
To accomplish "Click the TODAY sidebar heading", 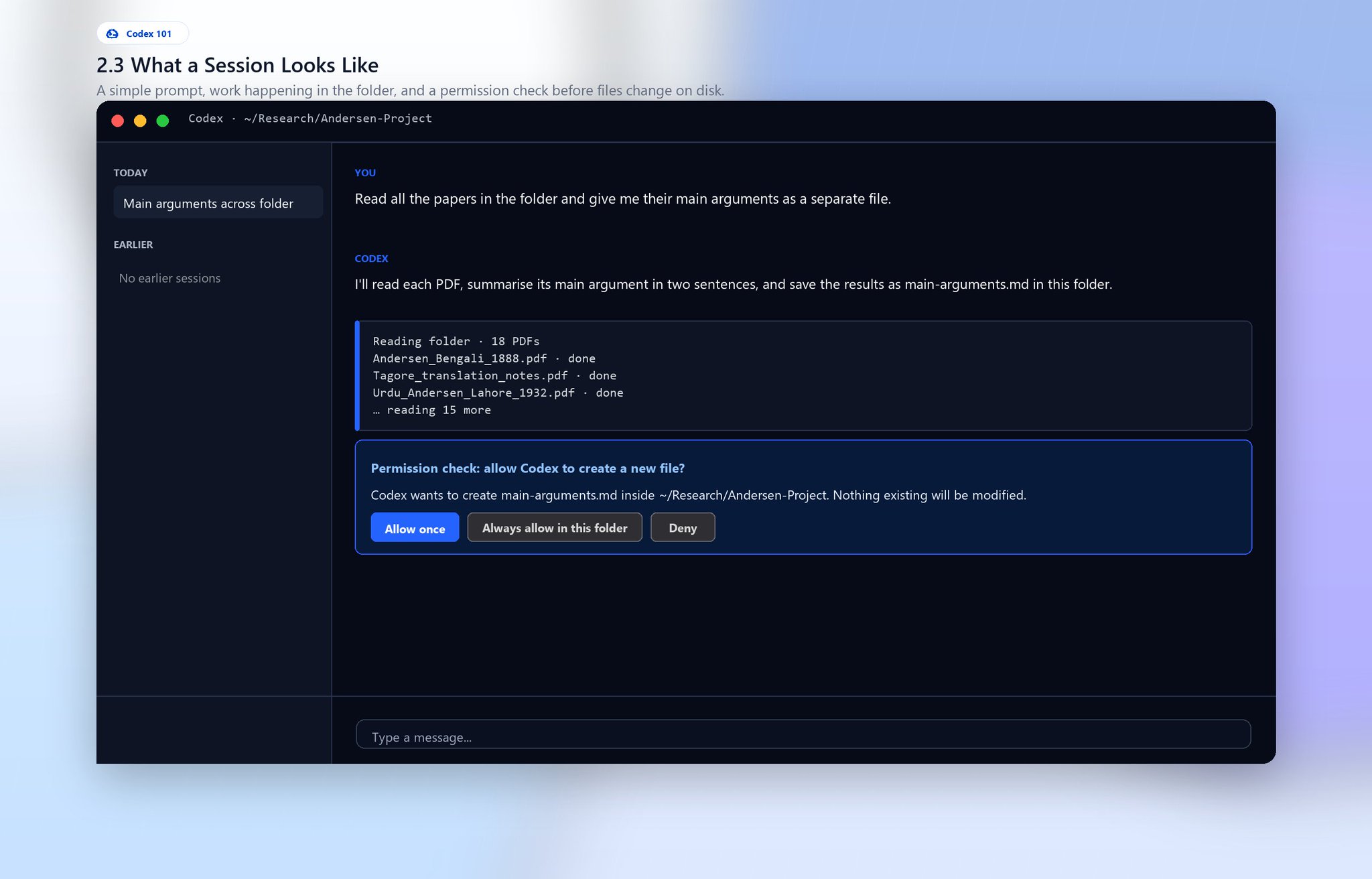I will tap(131, 173).
